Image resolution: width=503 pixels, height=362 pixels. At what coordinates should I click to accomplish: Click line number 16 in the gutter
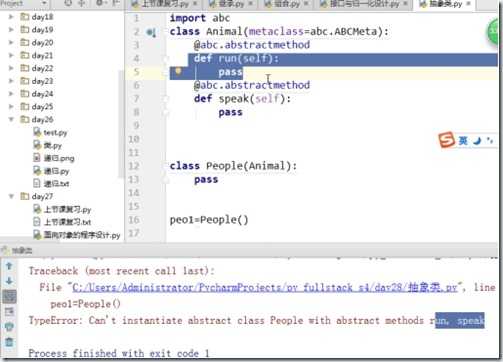coord(134,220)
